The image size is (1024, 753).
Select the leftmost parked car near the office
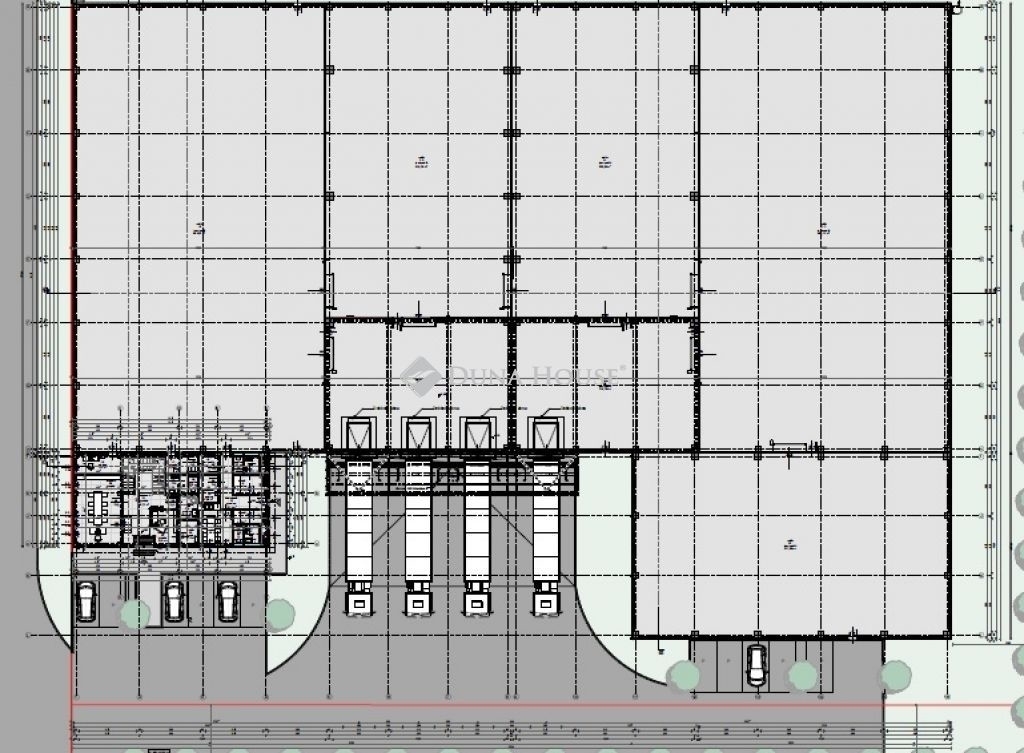pyautogui.click(x=85, y=601)
